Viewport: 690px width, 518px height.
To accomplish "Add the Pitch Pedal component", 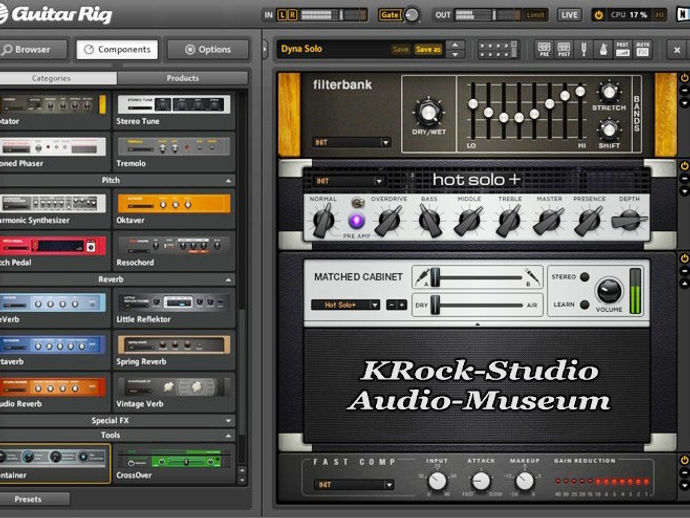I will click(54, 251).
